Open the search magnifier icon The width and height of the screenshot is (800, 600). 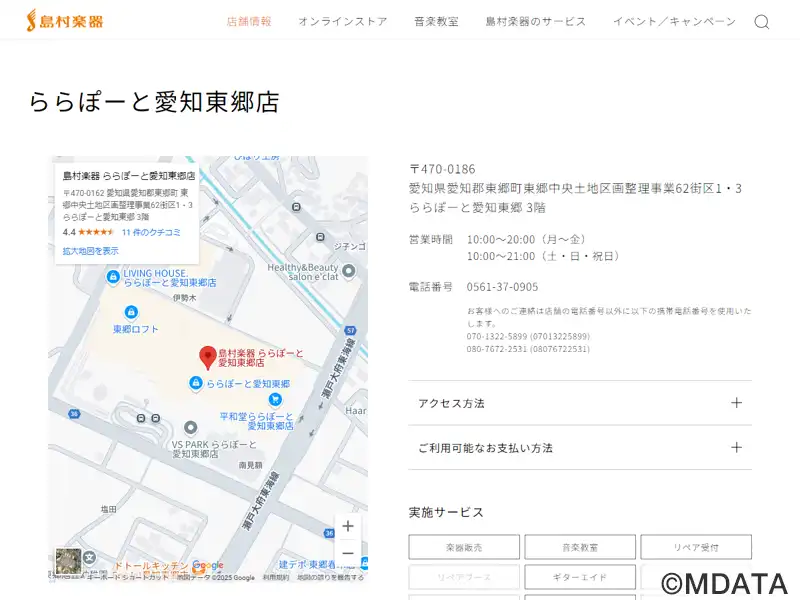point(762,22)
